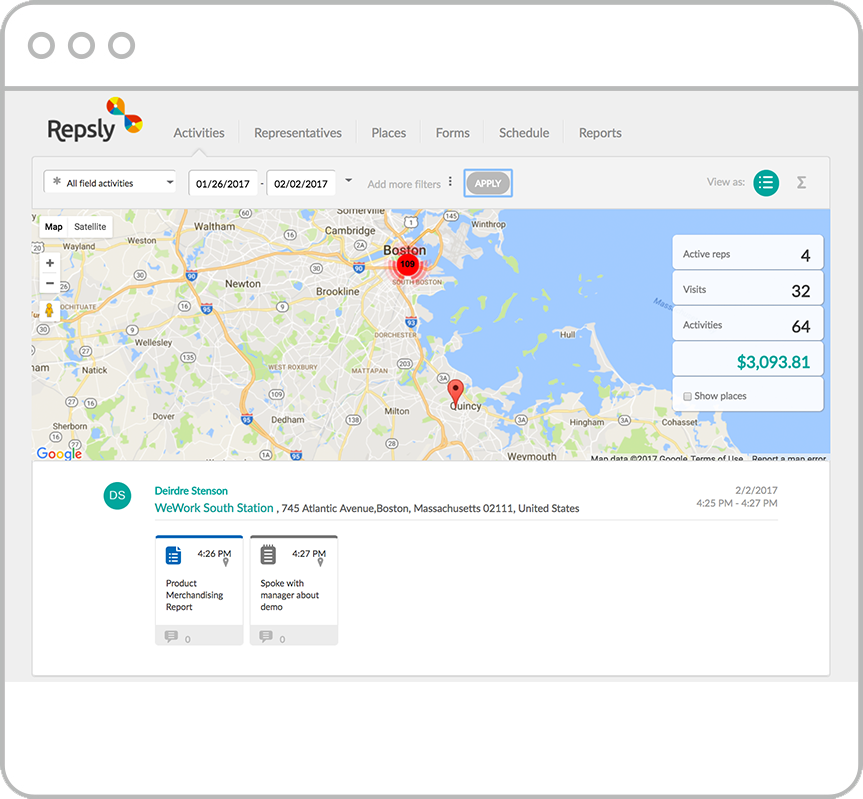Edit the end date 02/02/2017 field

pyautogui.click(x=301, y=183)
